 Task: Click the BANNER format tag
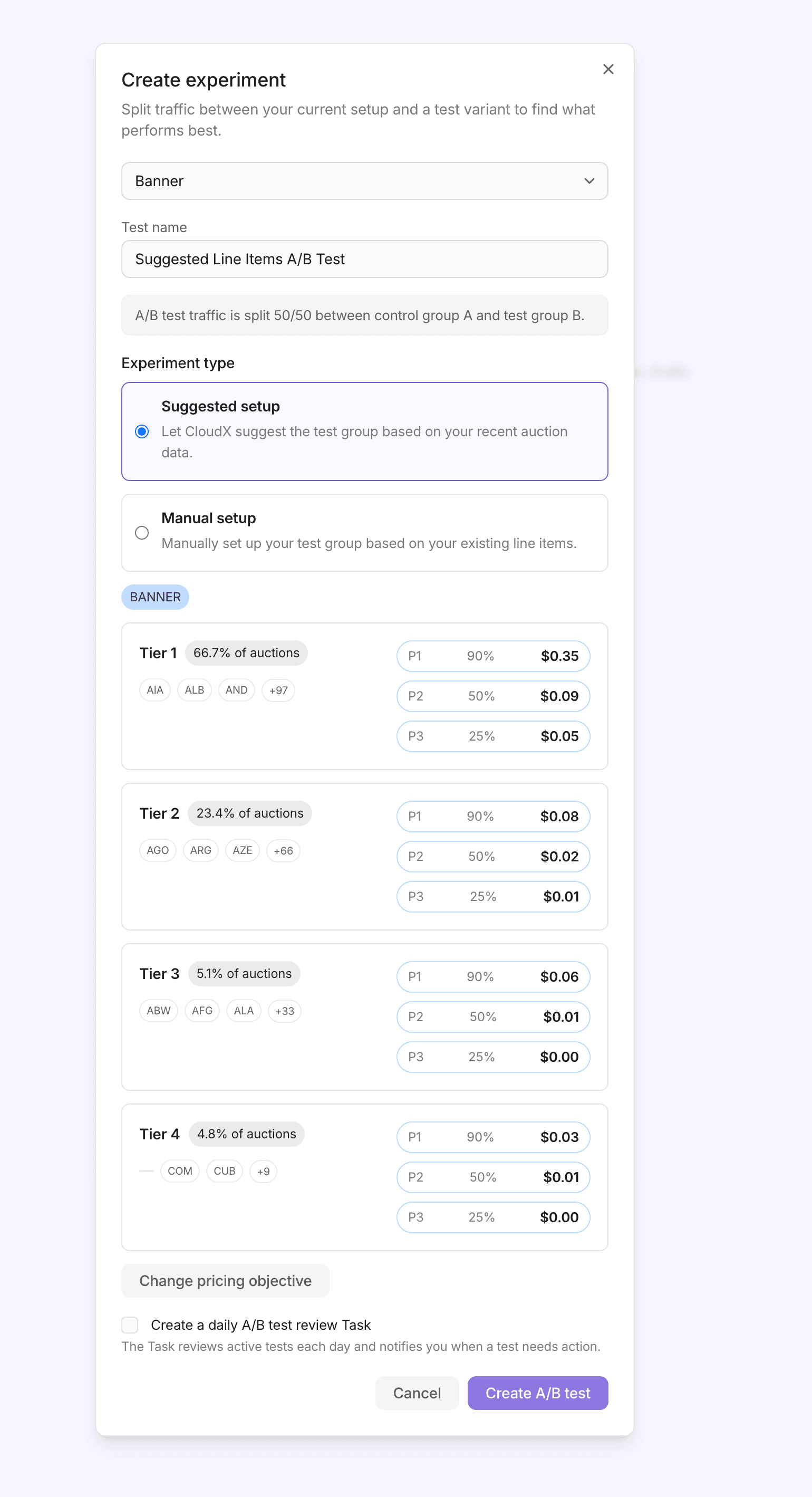tap(155, 597)
